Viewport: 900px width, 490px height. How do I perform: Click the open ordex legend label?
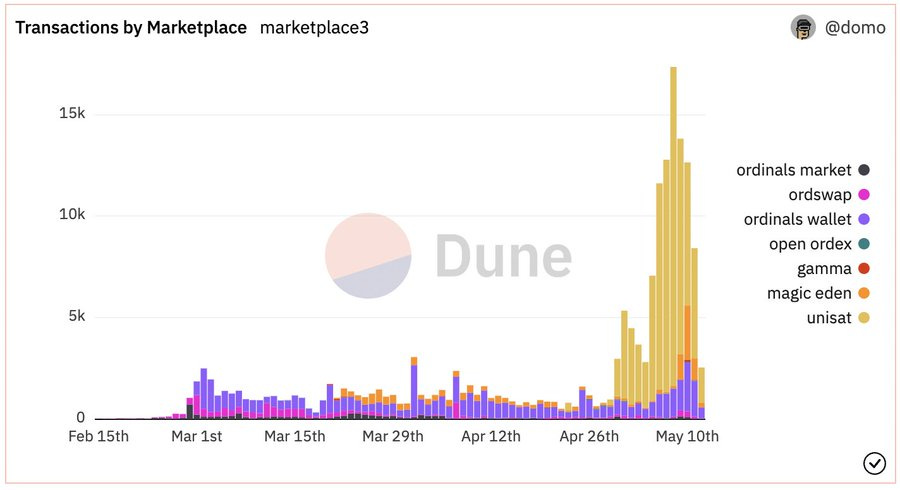pyautogui.click(x=810, y=244)
